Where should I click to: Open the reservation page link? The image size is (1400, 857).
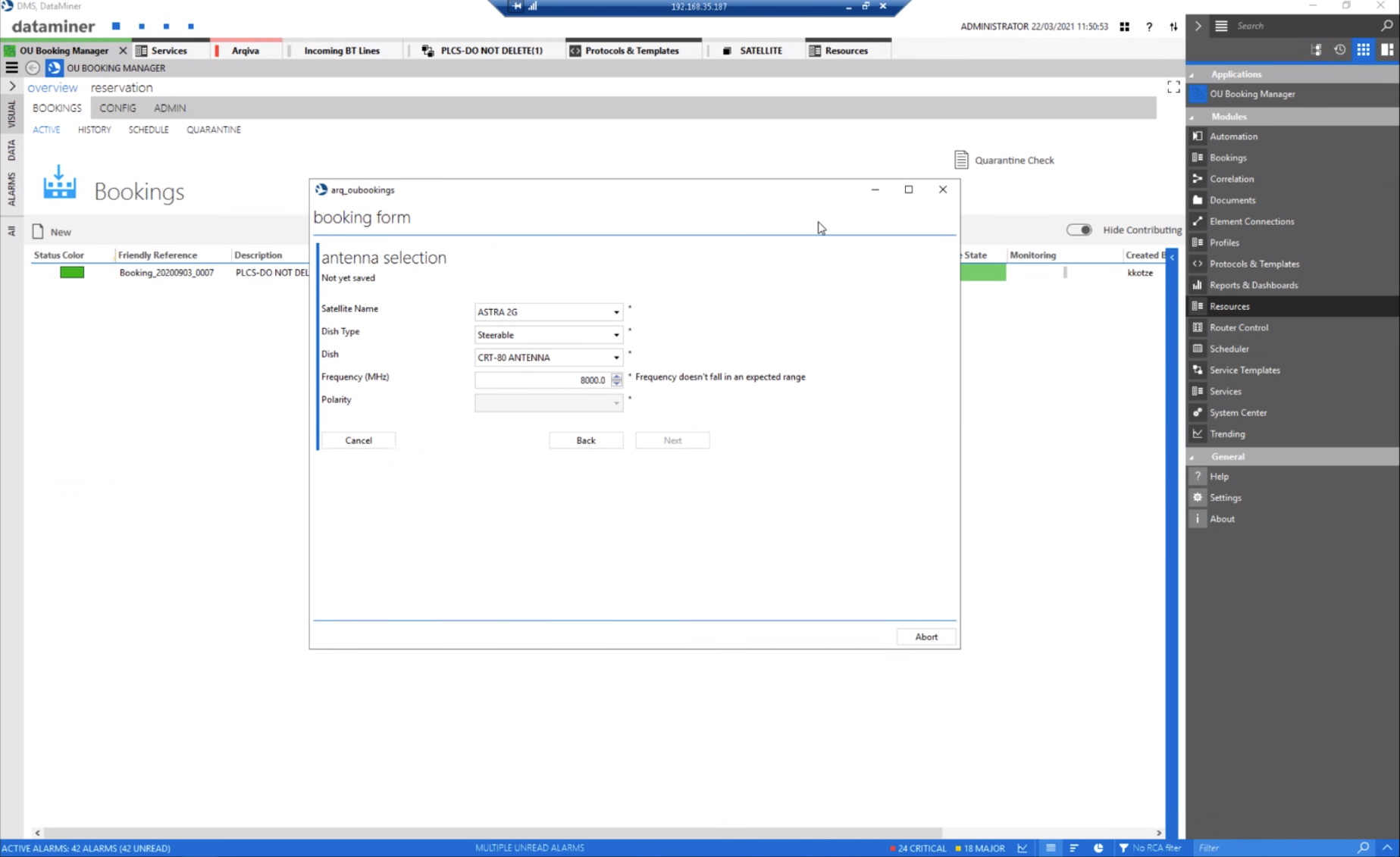(x=121, y=87)
